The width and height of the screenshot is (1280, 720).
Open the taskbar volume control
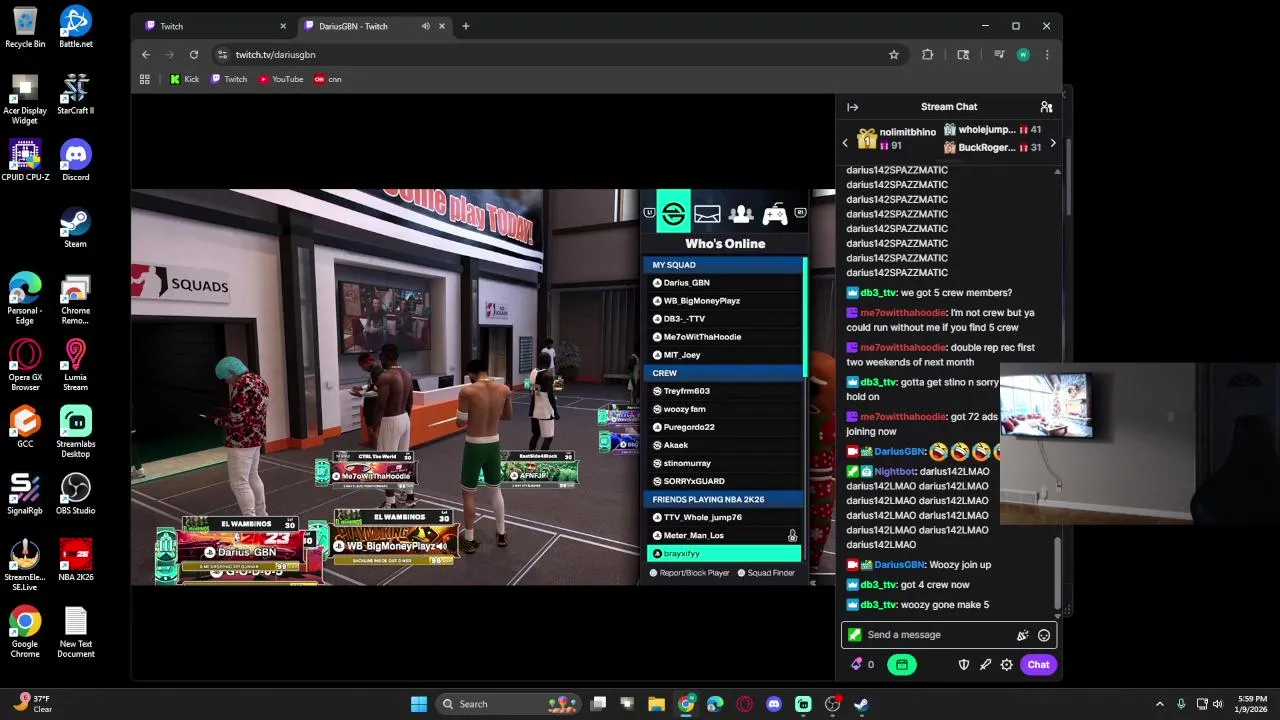point(1217,704)
